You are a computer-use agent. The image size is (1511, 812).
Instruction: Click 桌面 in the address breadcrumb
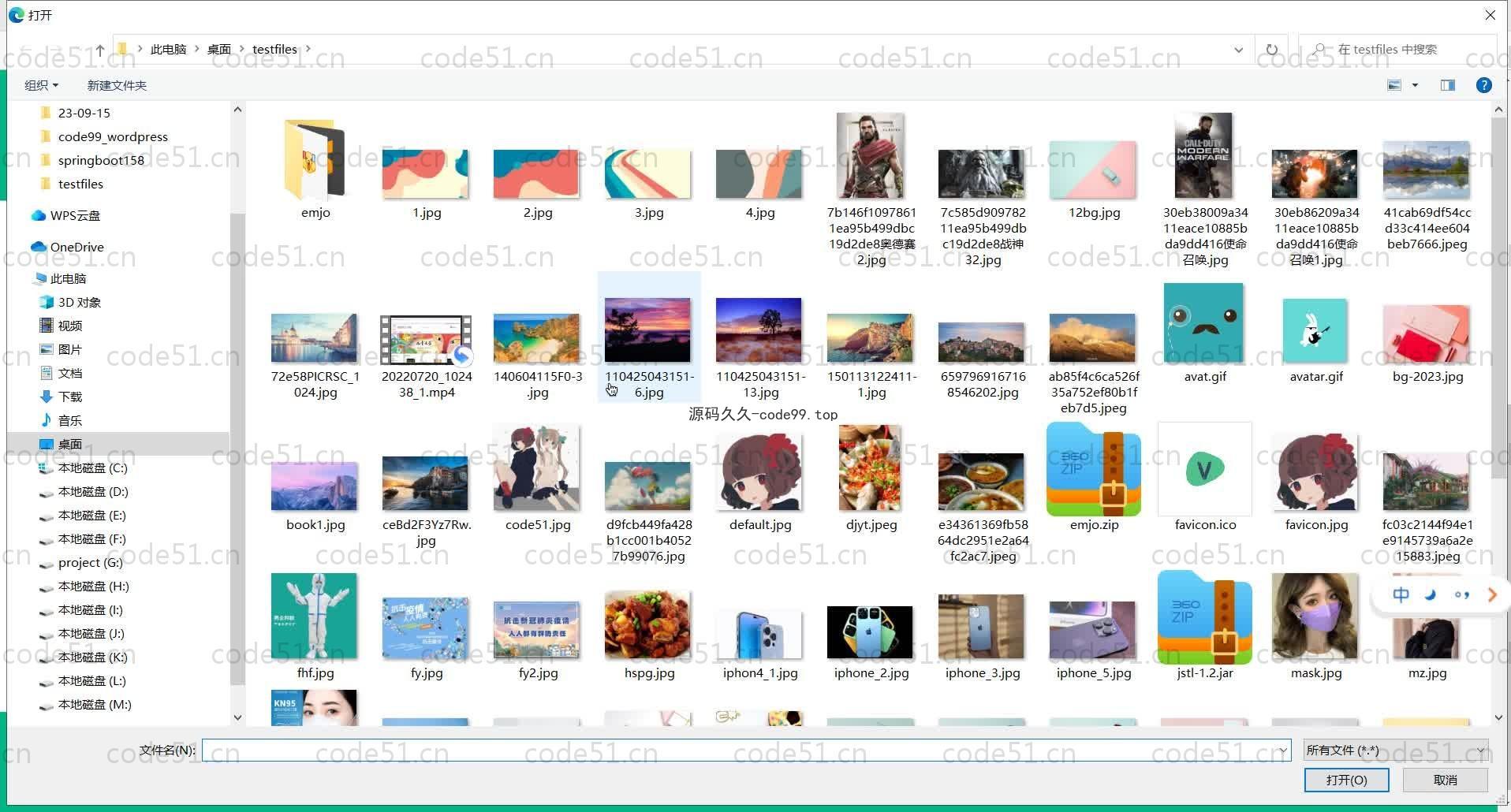pyautogui.click(x=219, y=49)
